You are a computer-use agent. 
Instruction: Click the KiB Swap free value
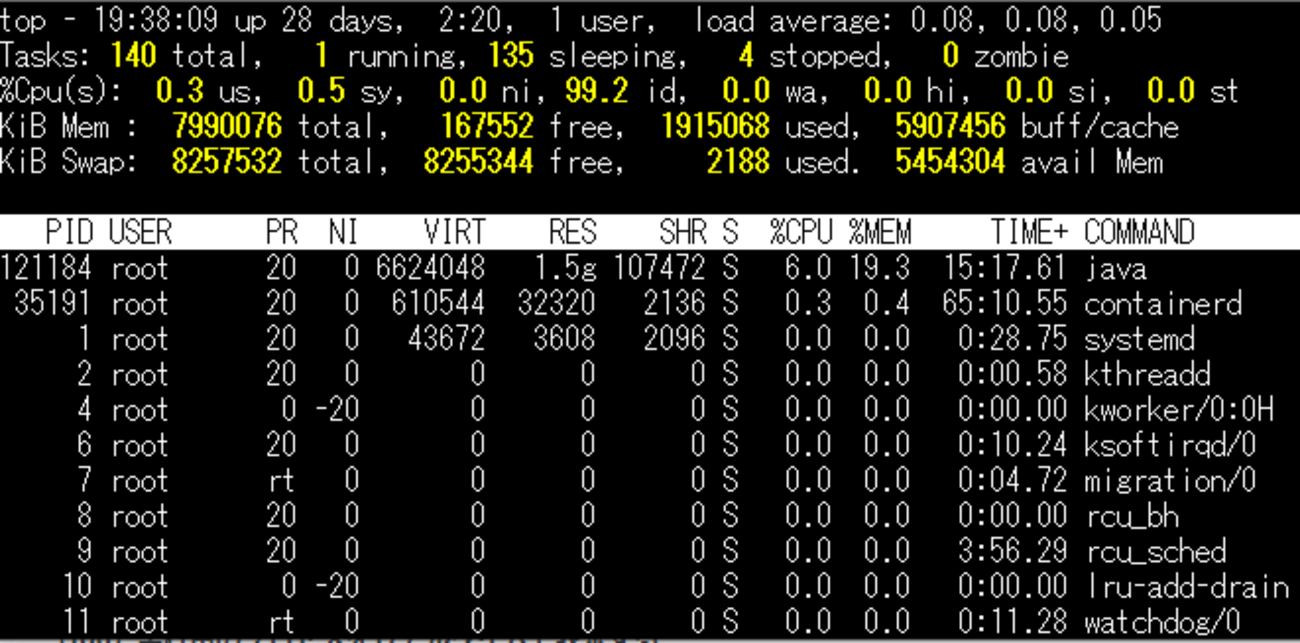[x=478, y=162]
